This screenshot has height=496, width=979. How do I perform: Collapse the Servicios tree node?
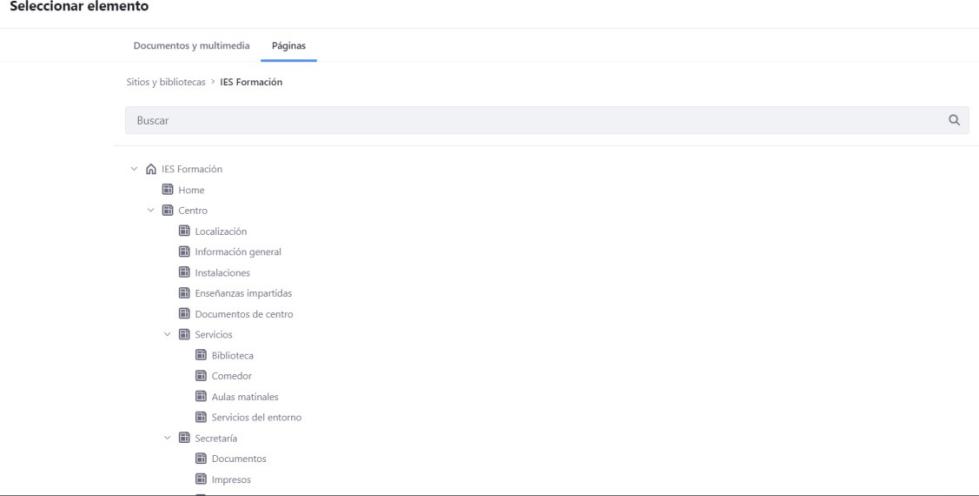pos(167,334)
